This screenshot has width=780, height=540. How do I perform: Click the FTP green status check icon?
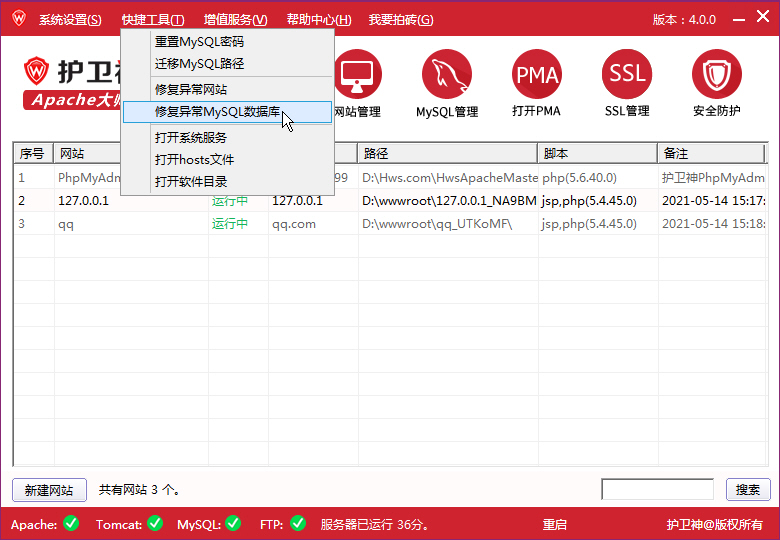click(x=297, y=523)
